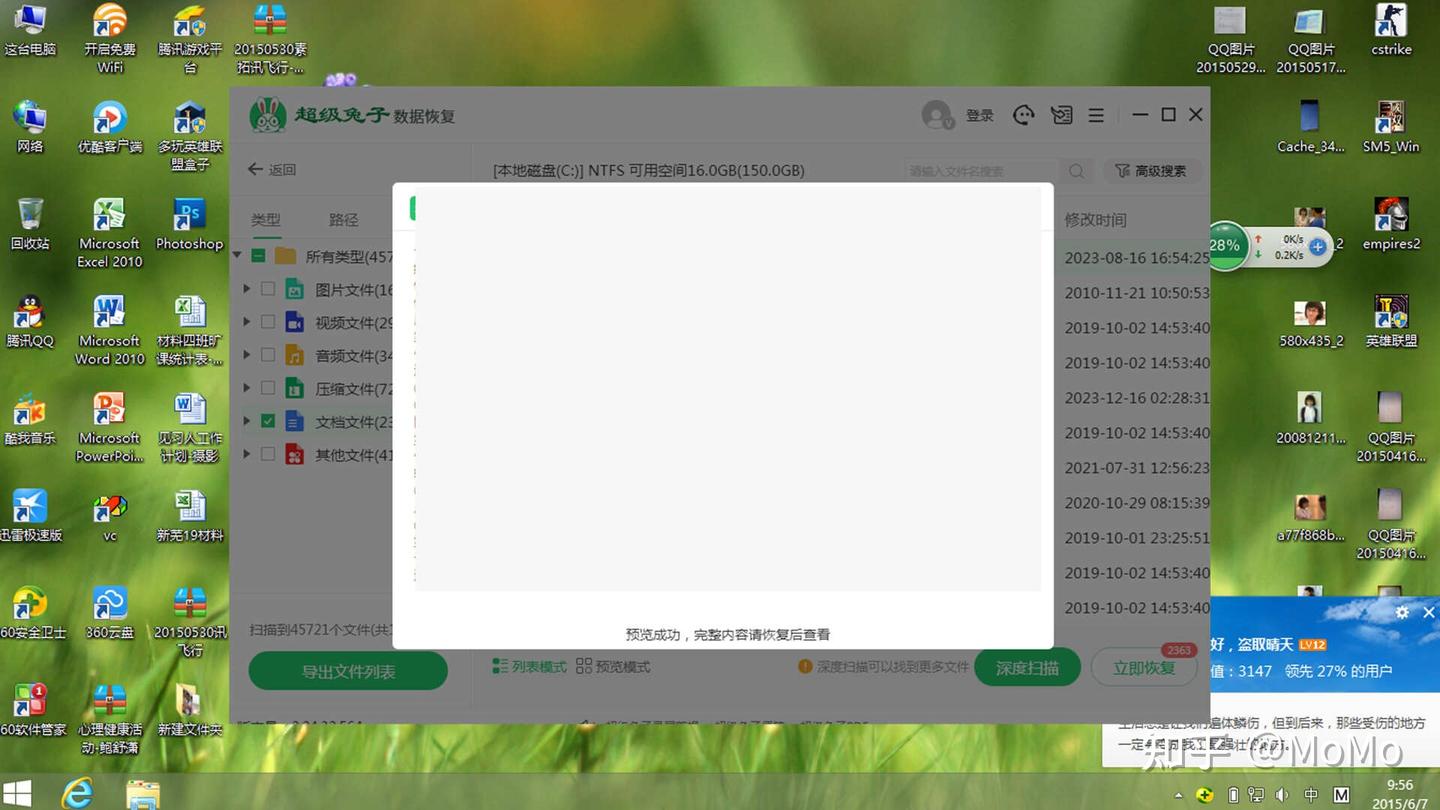Image resolution: width=1440 pixels, height=810 pixels.
Task: Open 回收站 Recycle Bin on desktop
Action: click(30, 223)
